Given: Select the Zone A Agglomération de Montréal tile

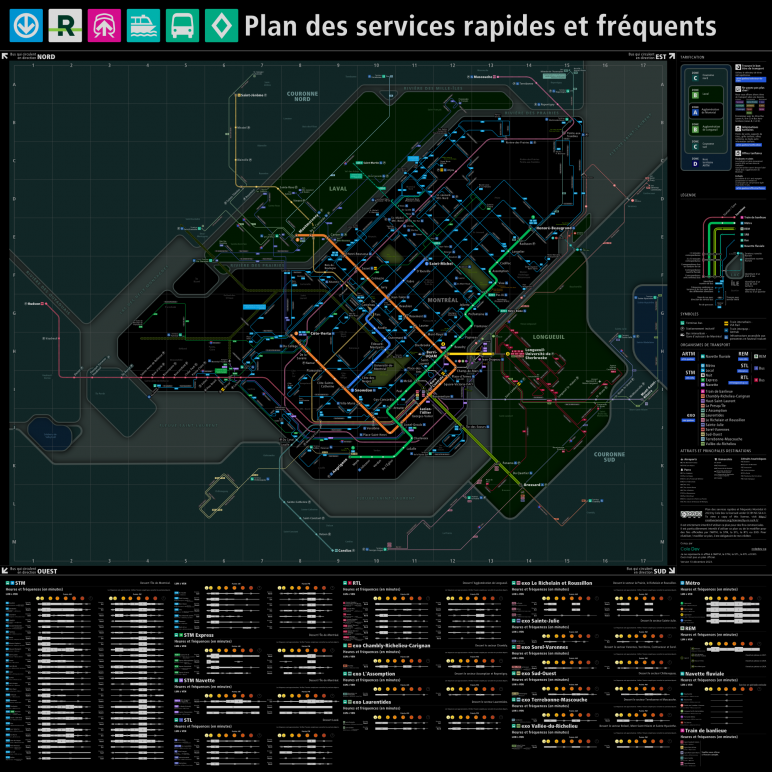Looking at the screenshot, I should coord(697,112).
